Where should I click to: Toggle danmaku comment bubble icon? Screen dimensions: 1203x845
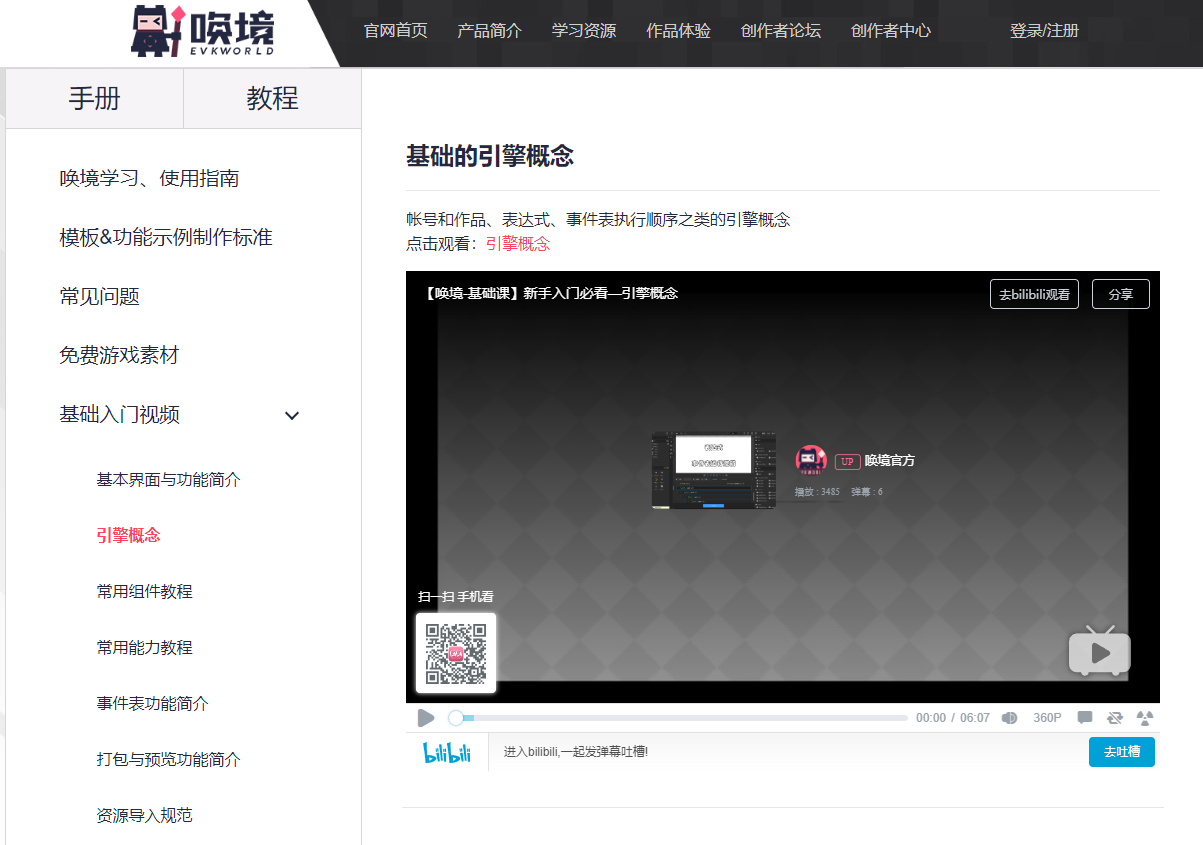pos(1085,718)
